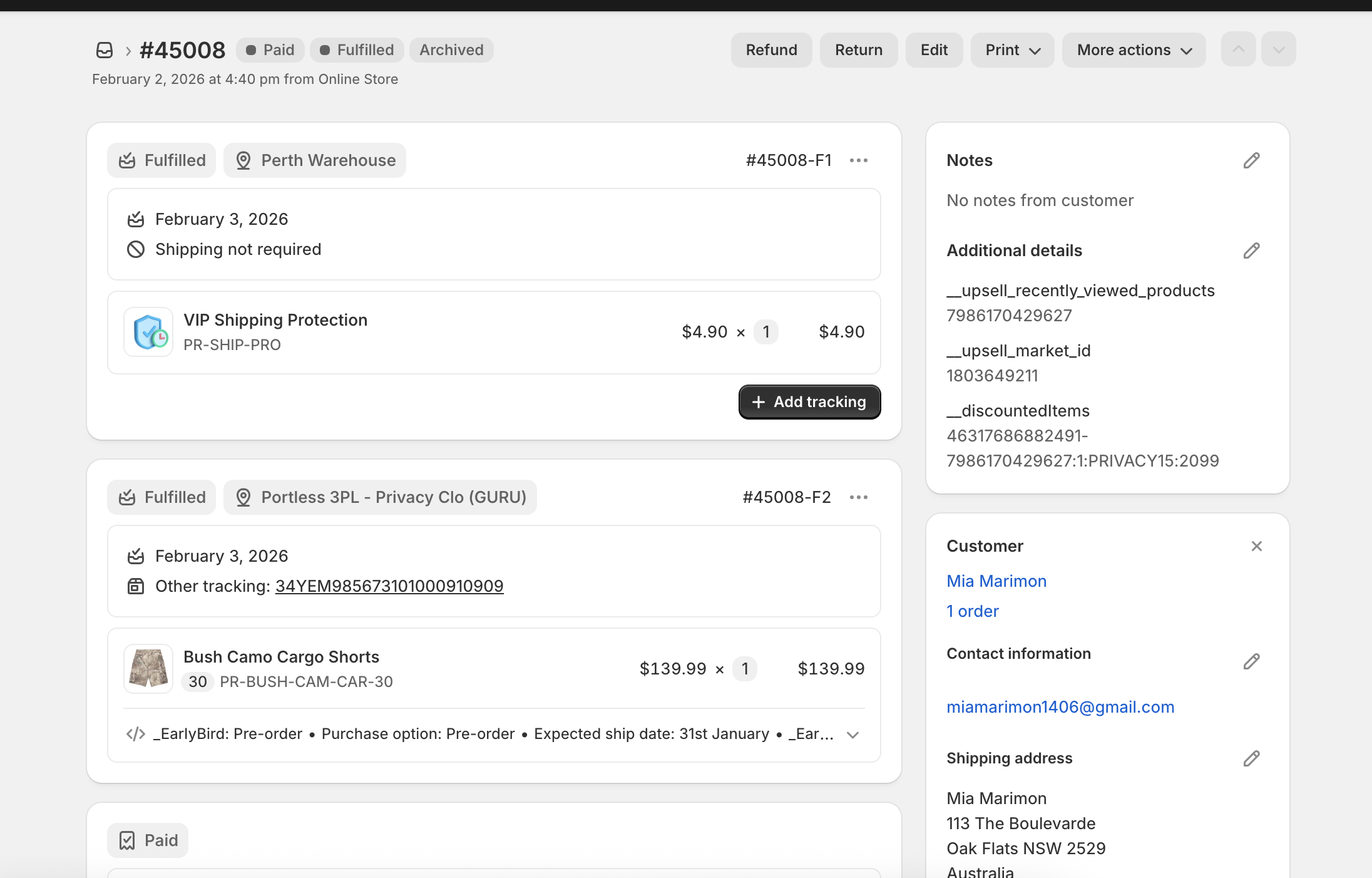Image resolution: width=1372 pixels, height=878 pixels.
Task: Edit Notes with the pencil icon
Action: [x=1251, y=161]
